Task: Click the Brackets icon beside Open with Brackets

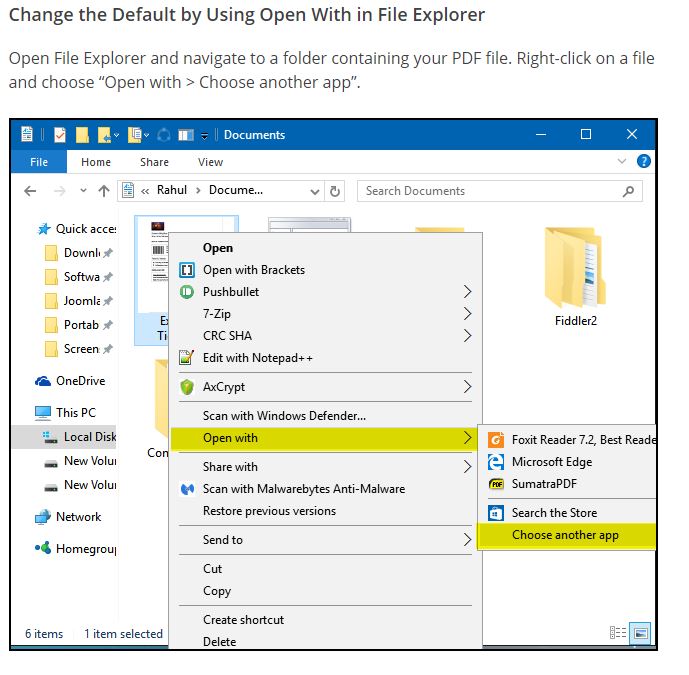Action: (x=186, y=270)
